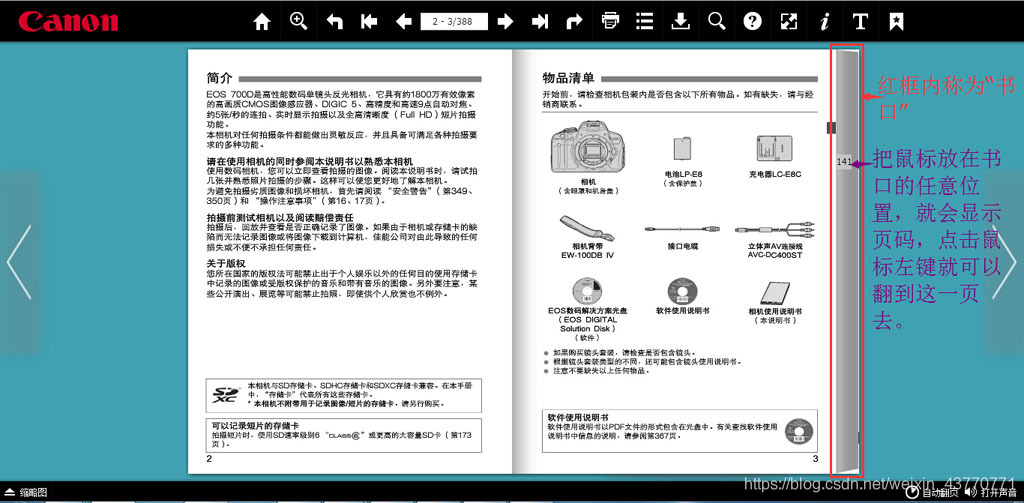
Task: Activate the zoom-in magnifier icon
Action: coord(298,21)
